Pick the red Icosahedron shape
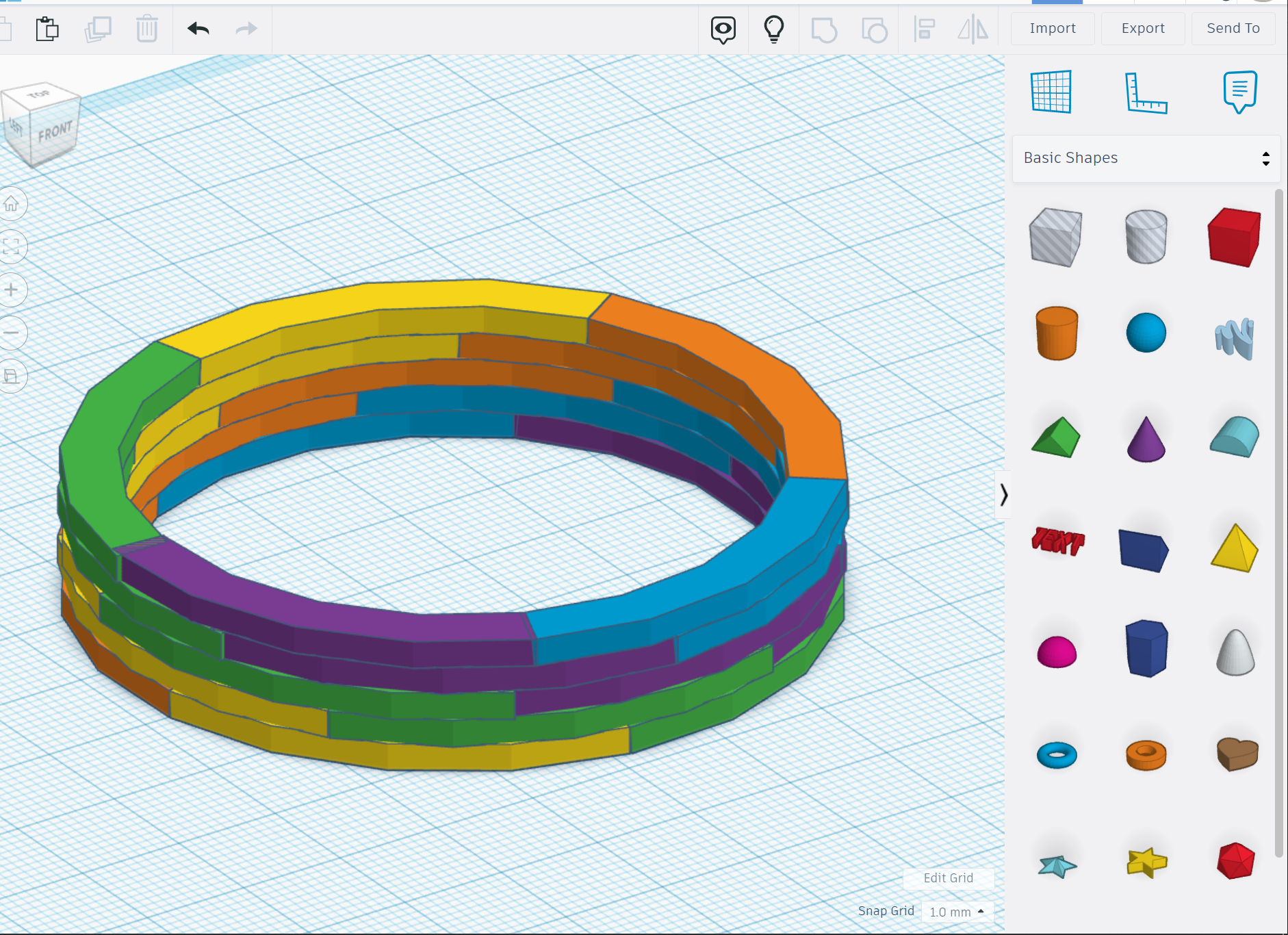The width and height of the screenshot is (1288, 935). click(x=1236, y=861)
